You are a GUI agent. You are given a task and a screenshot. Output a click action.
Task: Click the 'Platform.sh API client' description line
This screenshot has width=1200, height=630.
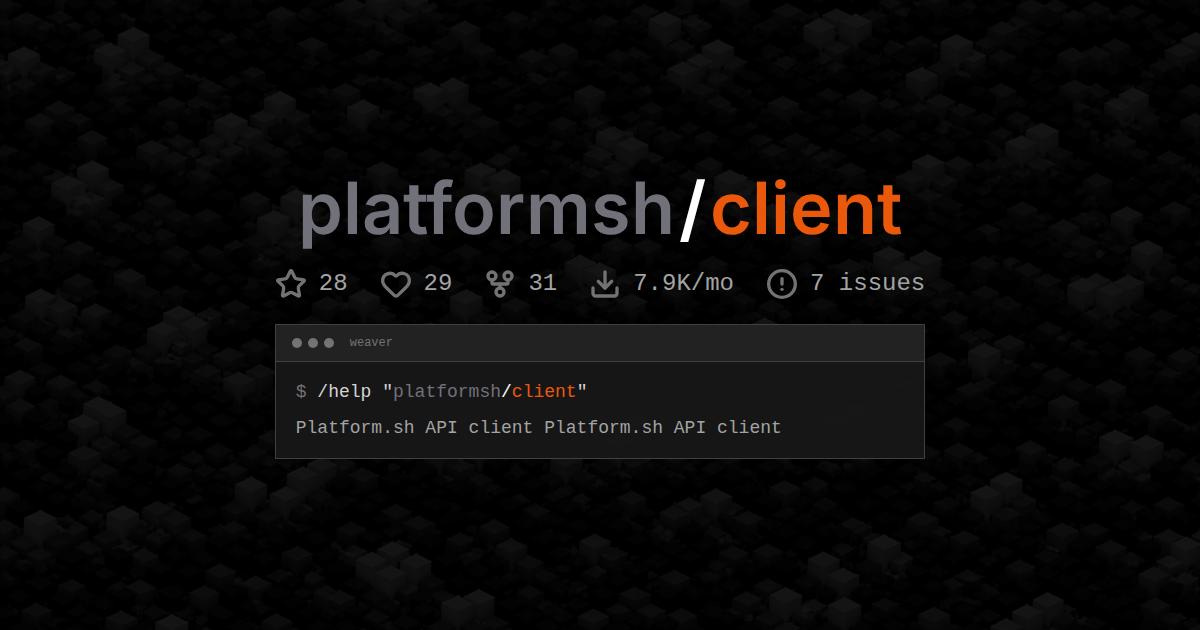538,427
